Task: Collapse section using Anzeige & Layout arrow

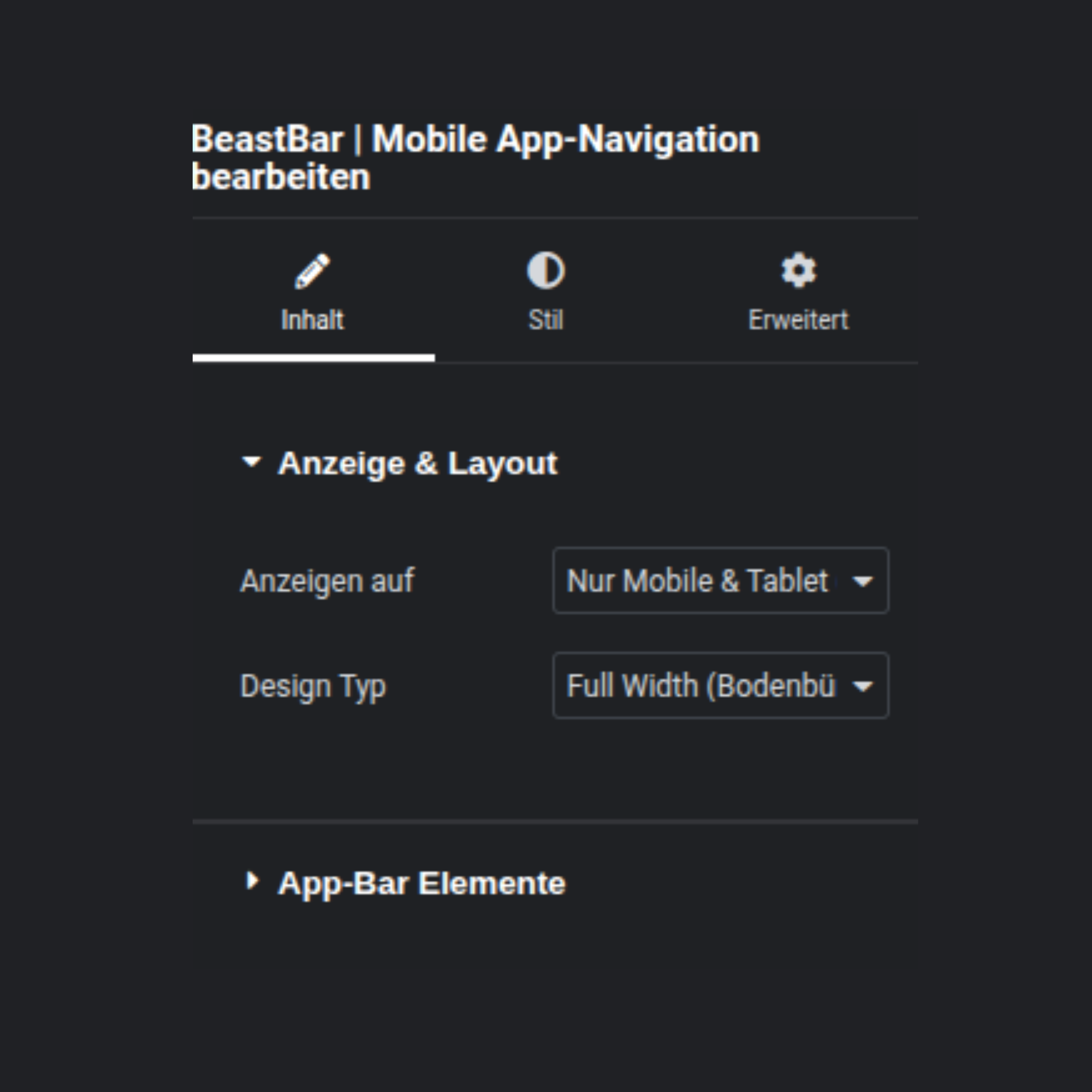Action: click(252, 462)
